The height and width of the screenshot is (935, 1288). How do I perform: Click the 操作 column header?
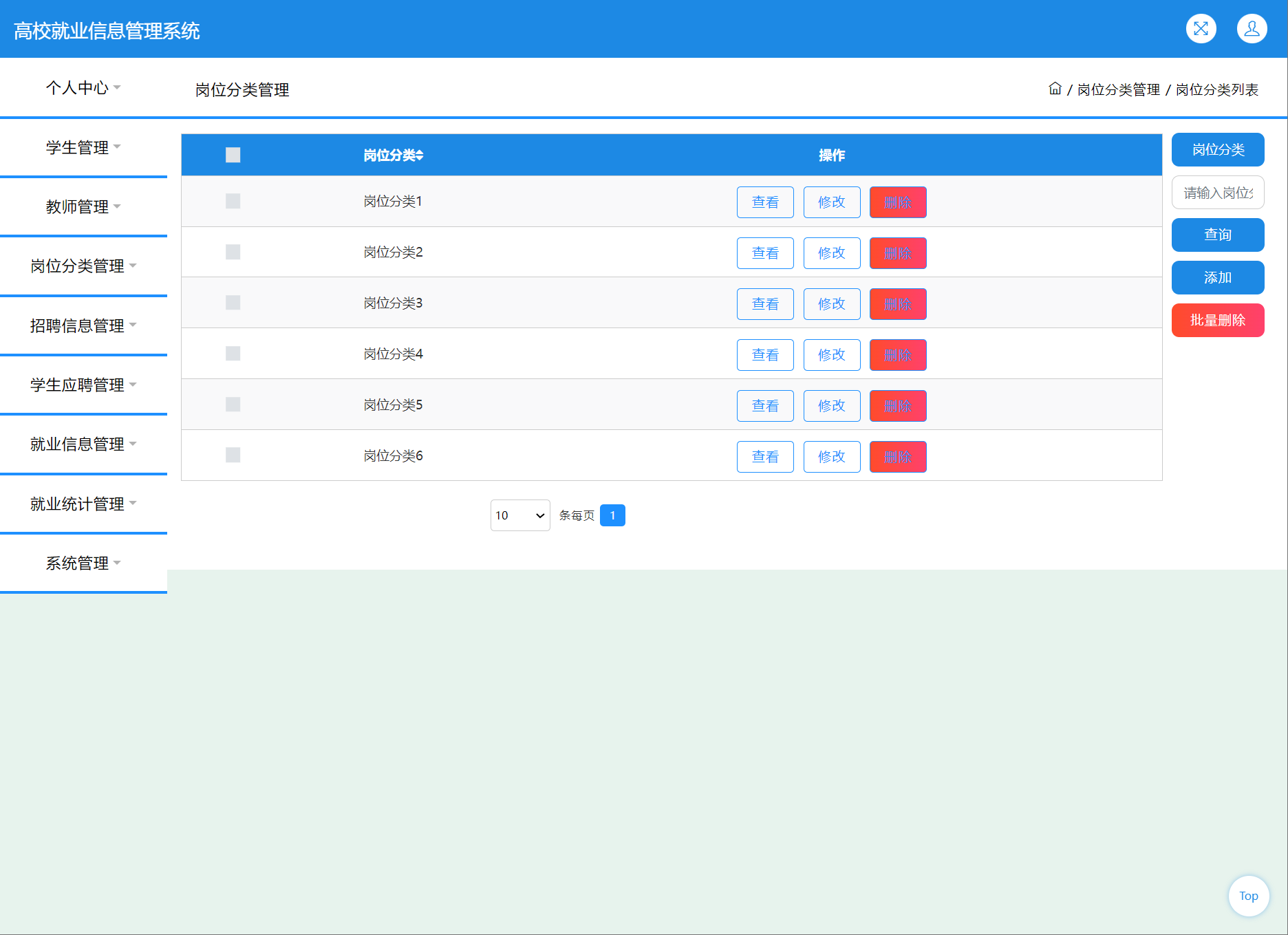(x=832, y=155)
